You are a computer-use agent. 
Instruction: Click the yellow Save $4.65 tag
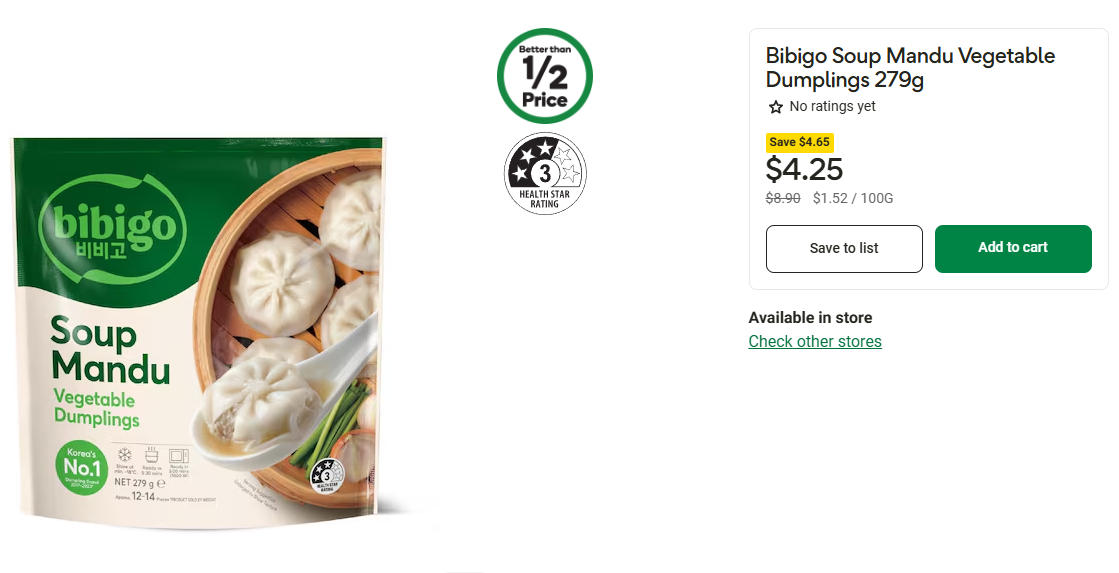coord(799,142)
